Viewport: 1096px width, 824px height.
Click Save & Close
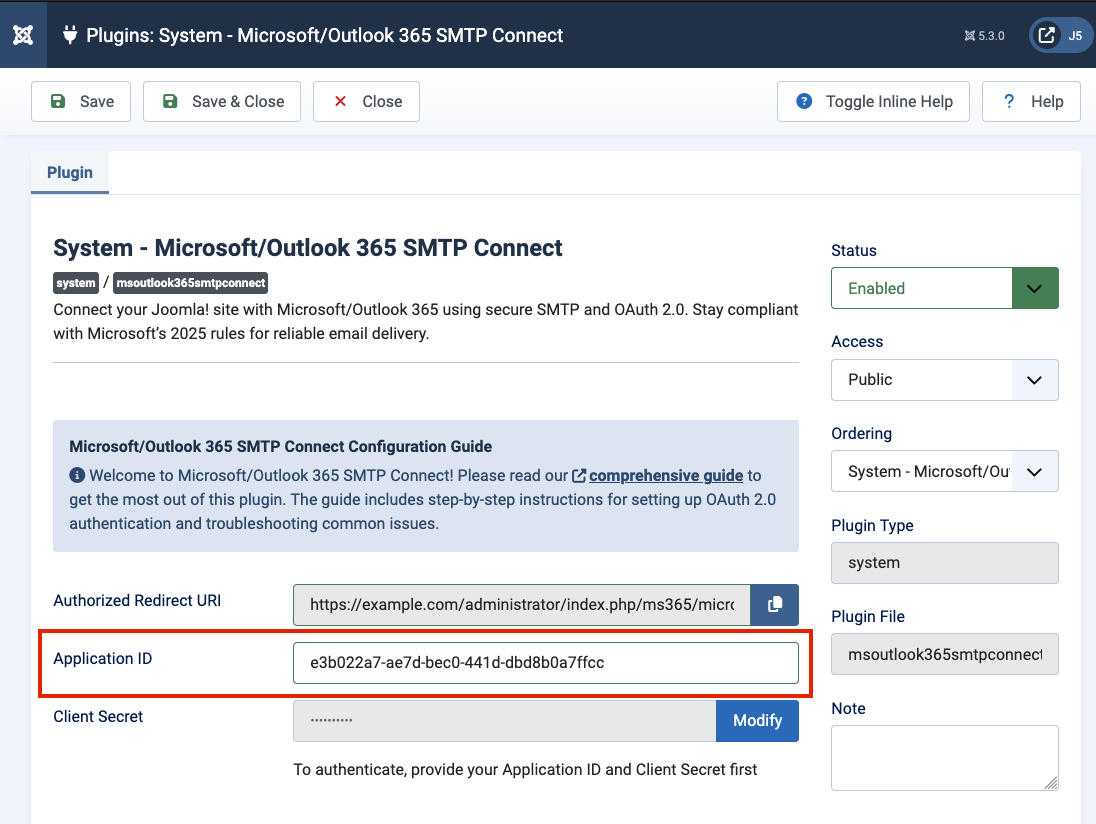pos(222,101)
